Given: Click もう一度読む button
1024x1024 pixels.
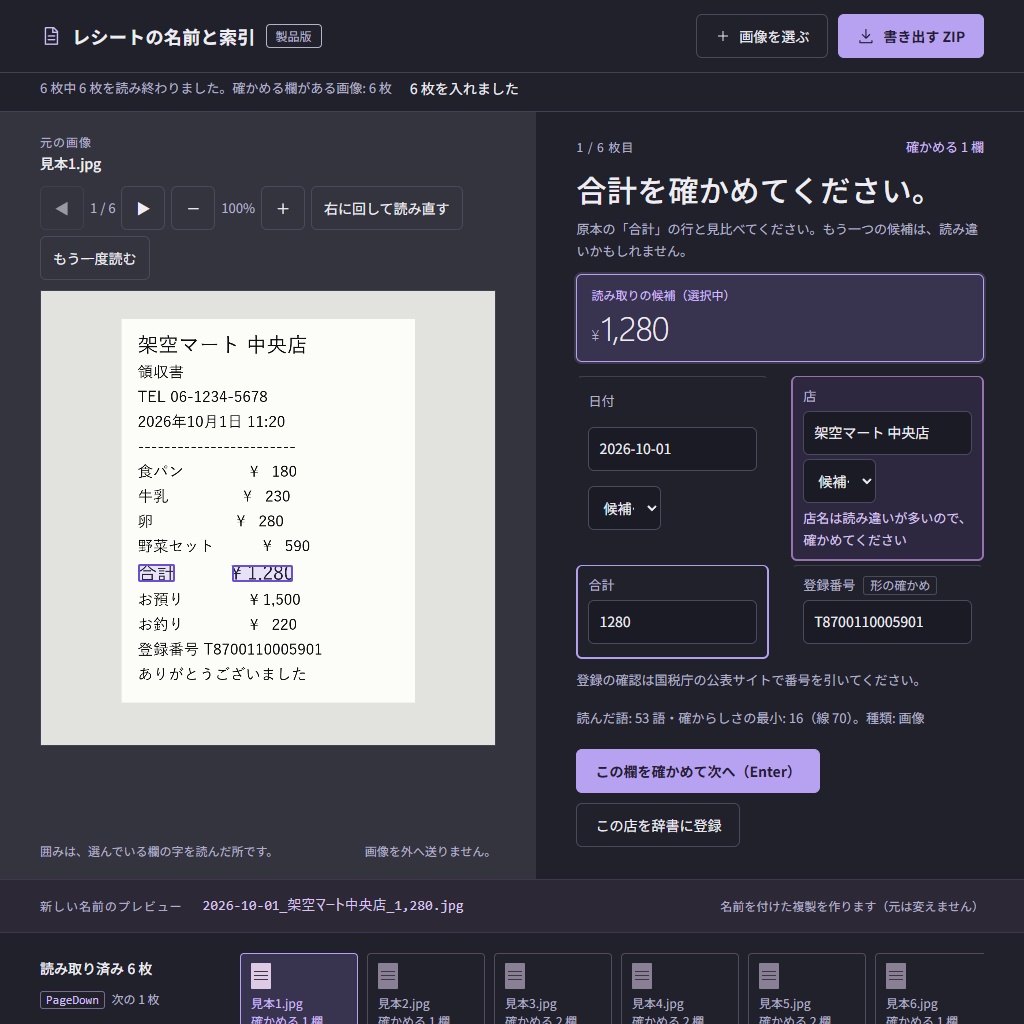Looking at the screenshot, I should pos(95,259).
